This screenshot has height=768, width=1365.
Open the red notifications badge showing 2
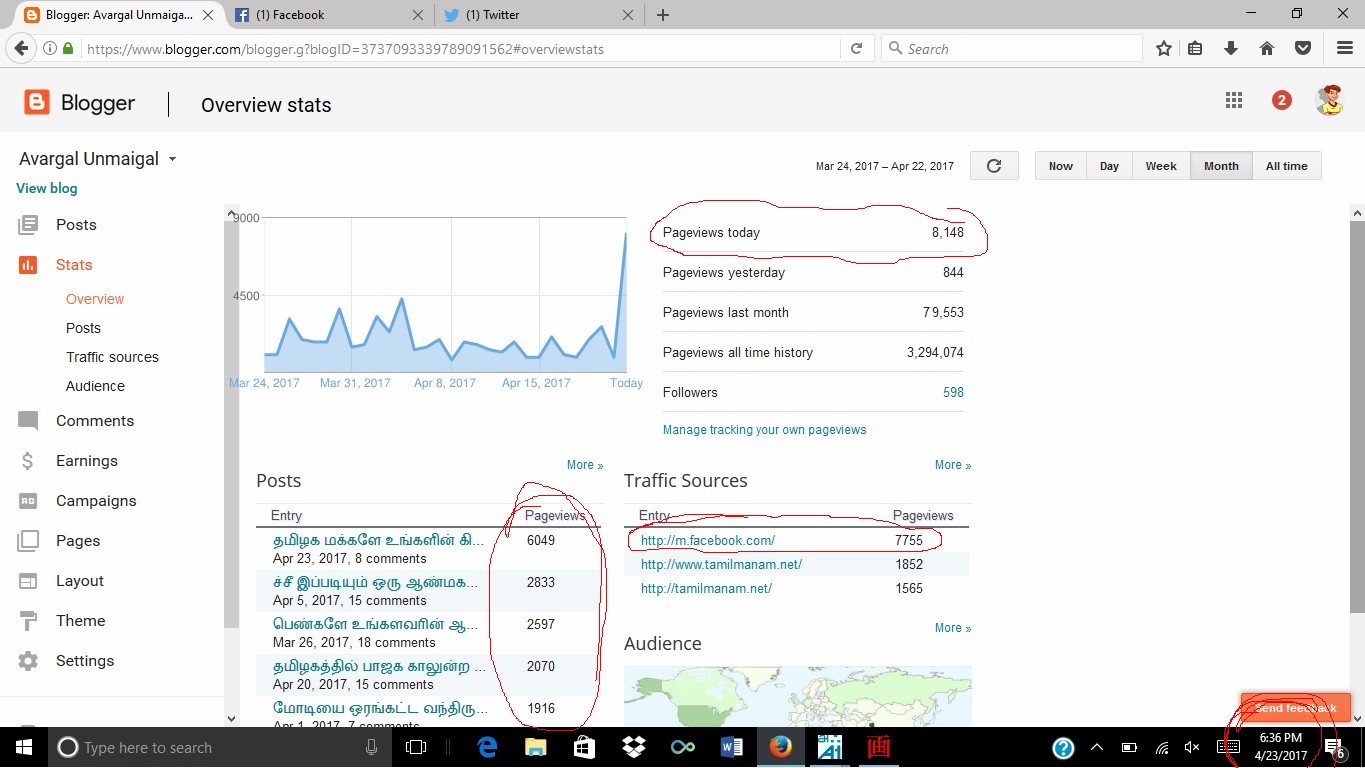tap(1282, 100)
